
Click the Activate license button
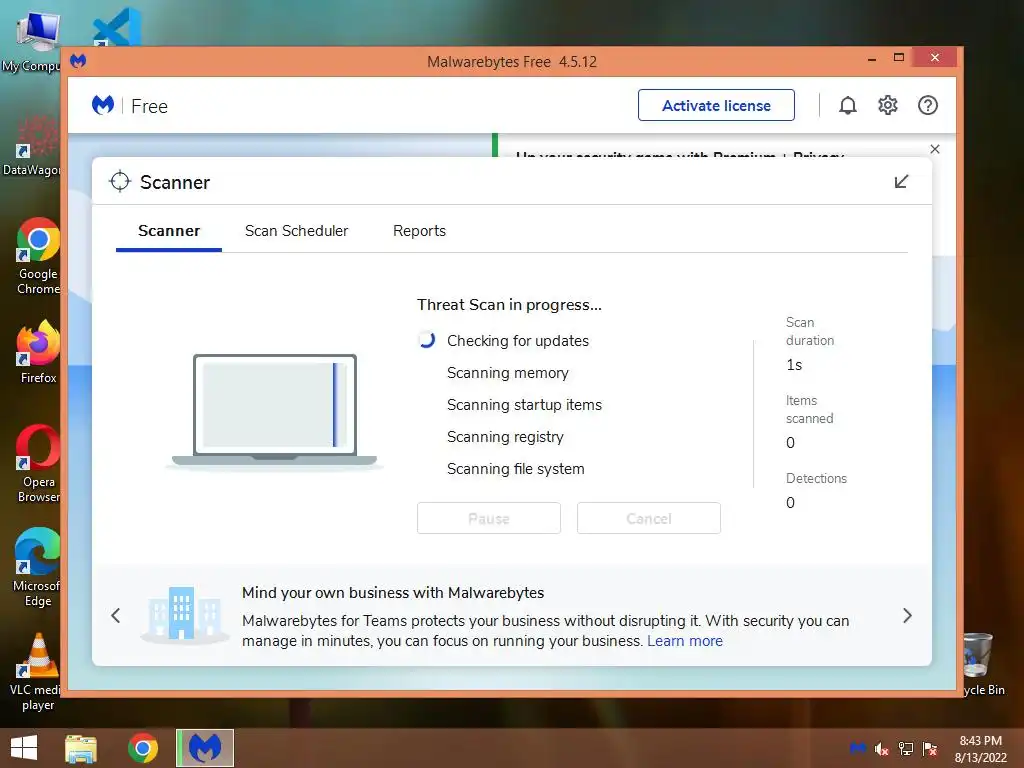(x=716, y=105)
